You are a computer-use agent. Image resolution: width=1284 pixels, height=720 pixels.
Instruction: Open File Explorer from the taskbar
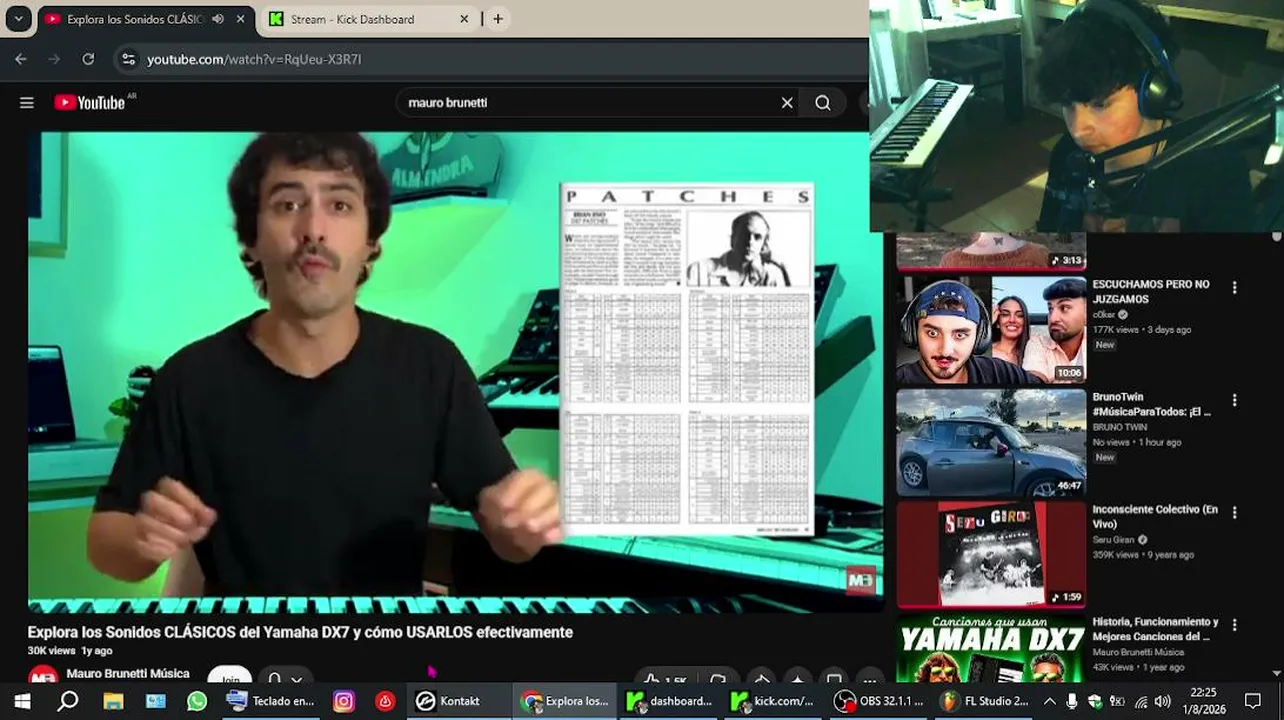coord(112,701)
